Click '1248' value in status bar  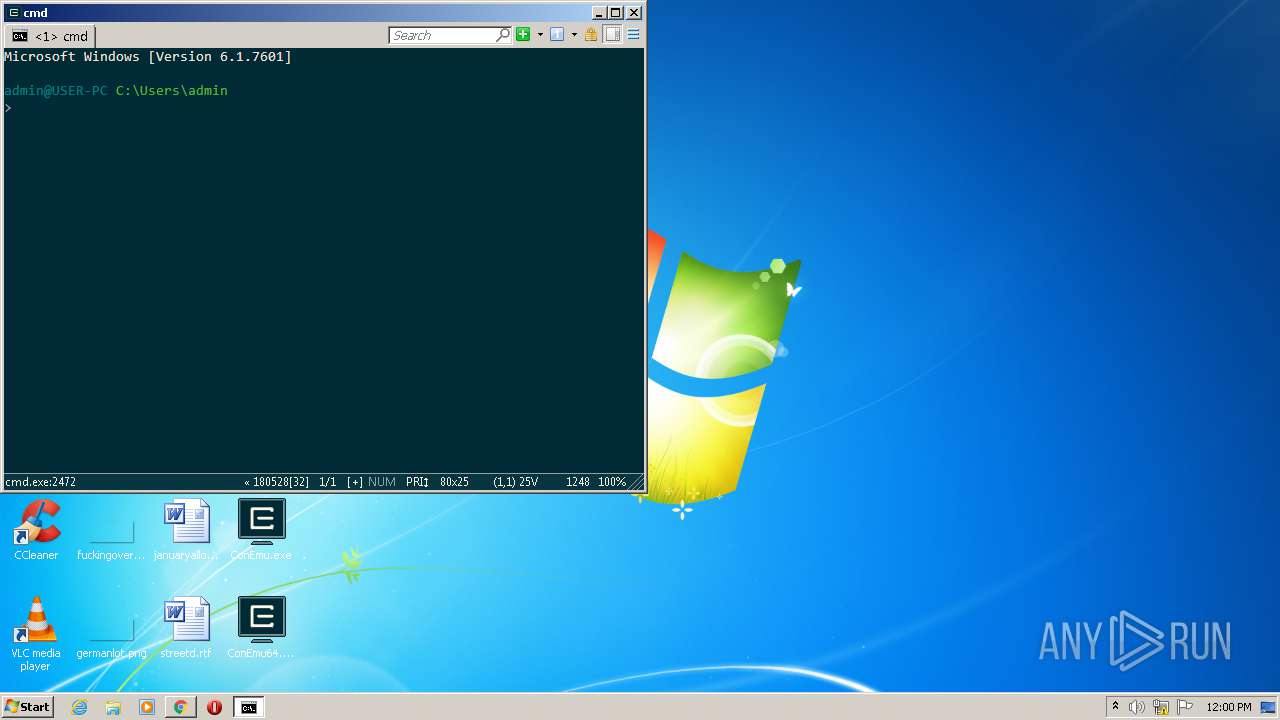(577, 482)
